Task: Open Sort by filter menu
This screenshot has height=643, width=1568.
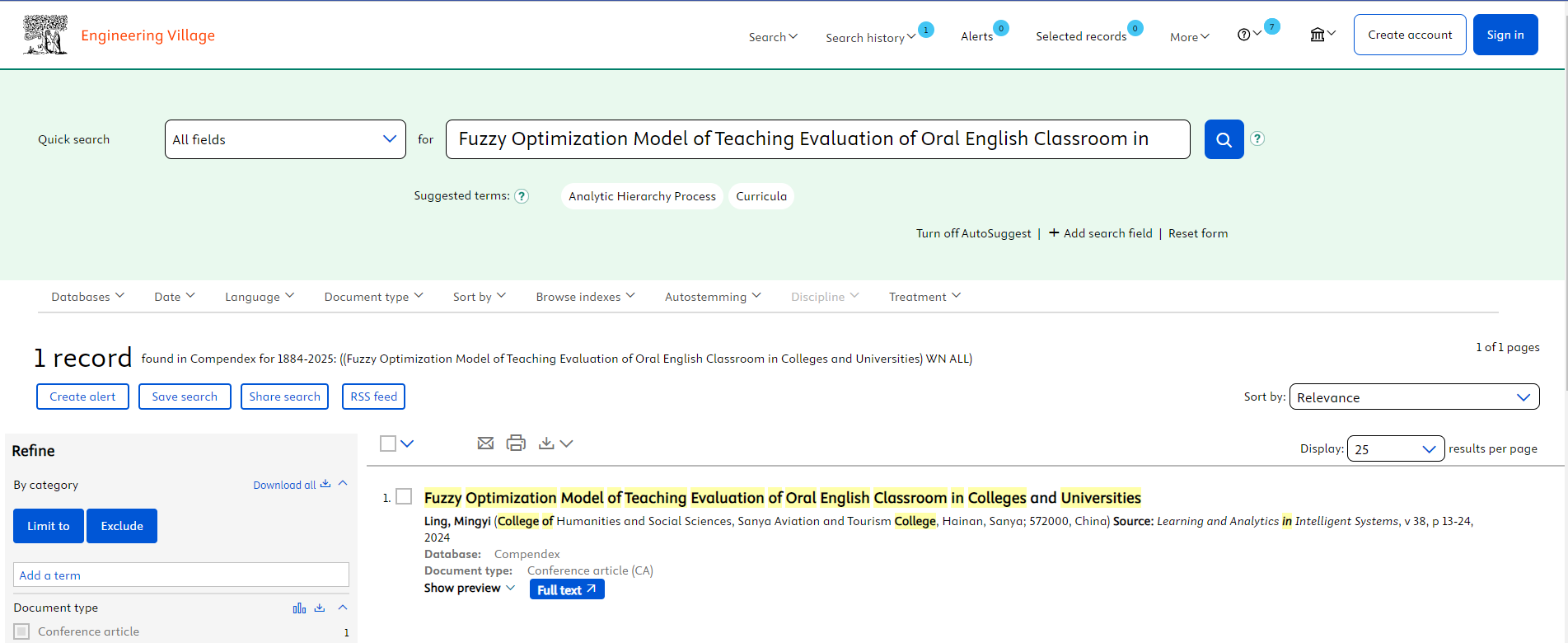Action: click(480, 297)
